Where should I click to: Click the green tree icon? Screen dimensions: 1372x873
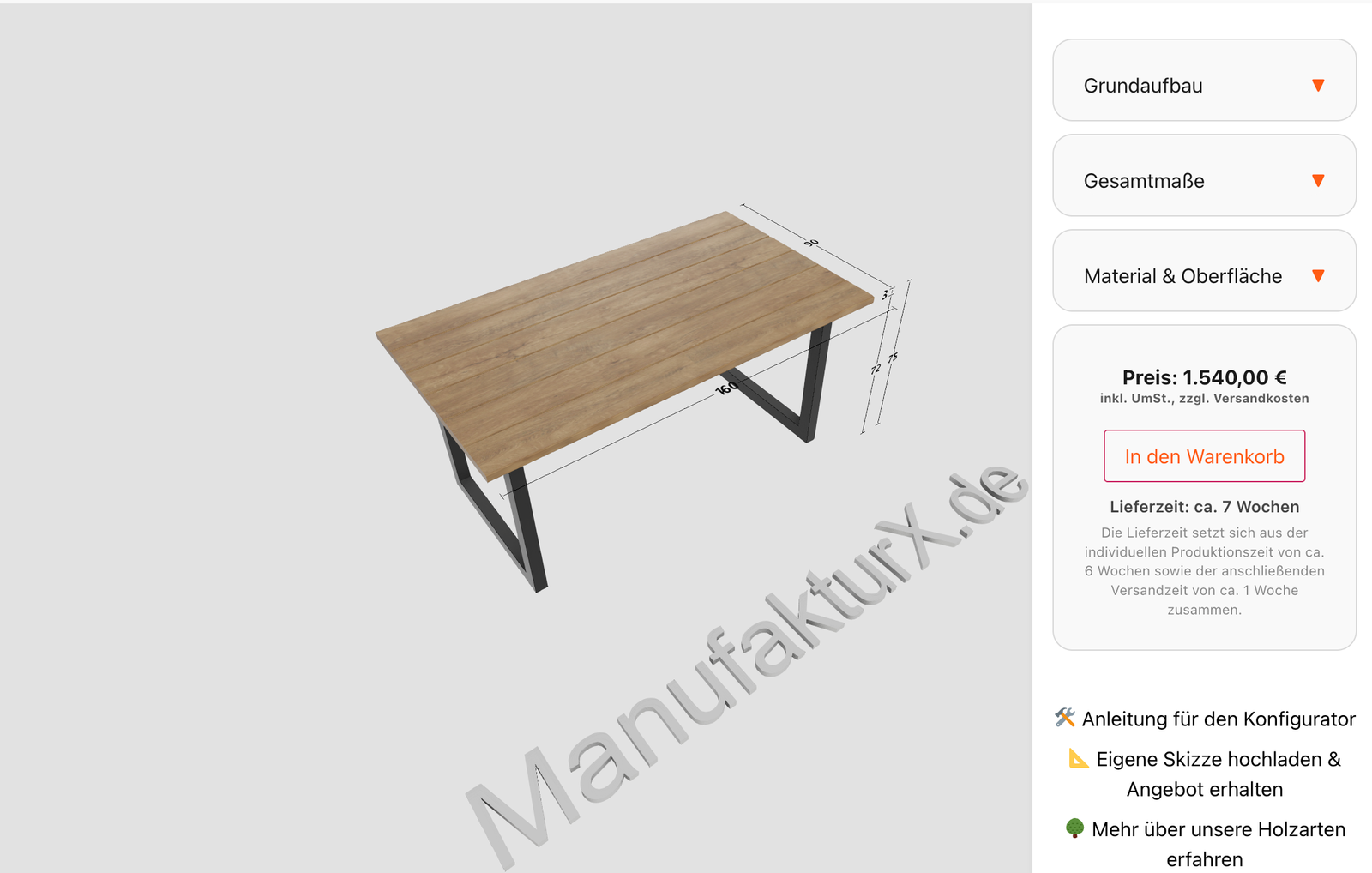coord(1074,828)
